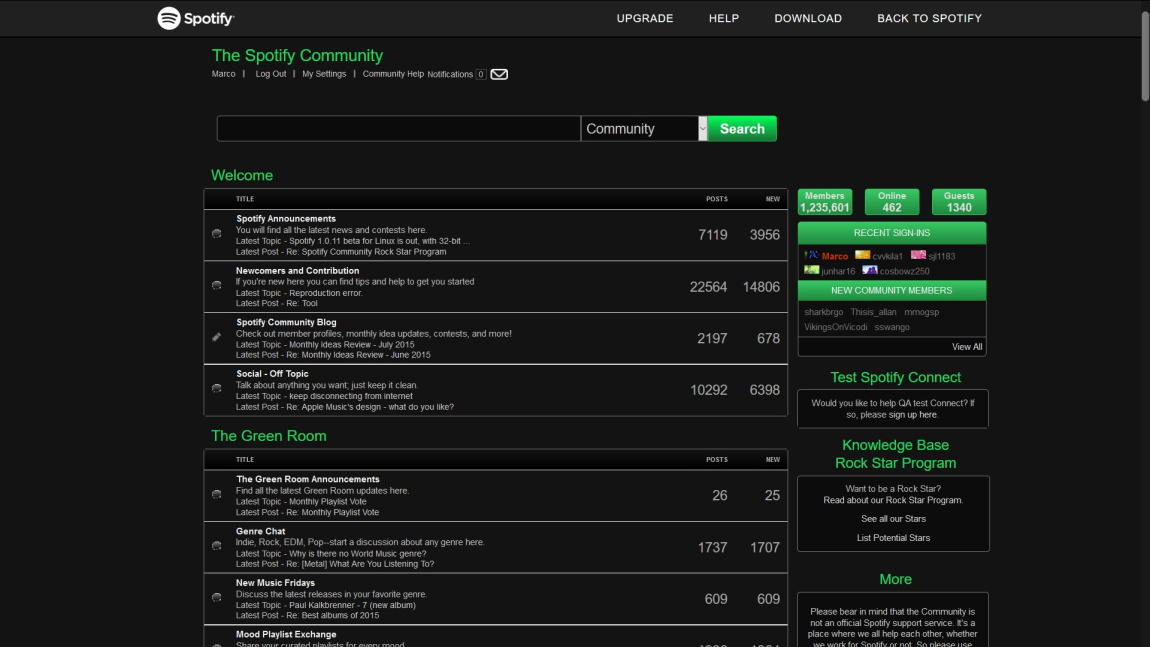Screen dimensions: 1150x647
Task: Open the Test Spotify Connect heading
Action: (x=896, y=377)
